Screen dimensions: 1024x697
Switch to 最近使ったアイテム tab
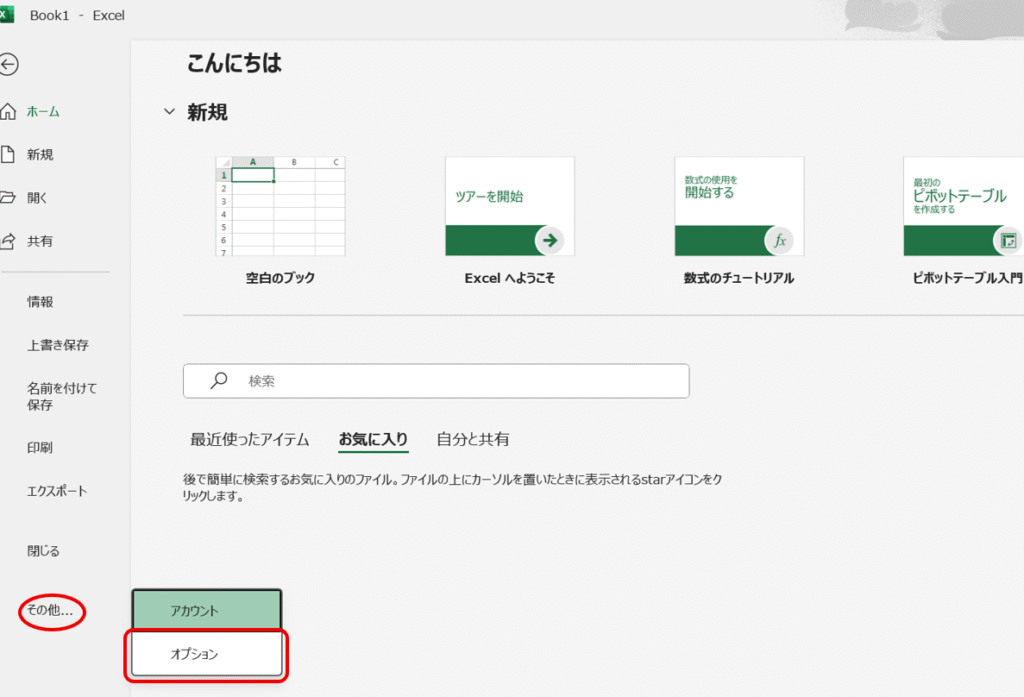click(250, 439)
